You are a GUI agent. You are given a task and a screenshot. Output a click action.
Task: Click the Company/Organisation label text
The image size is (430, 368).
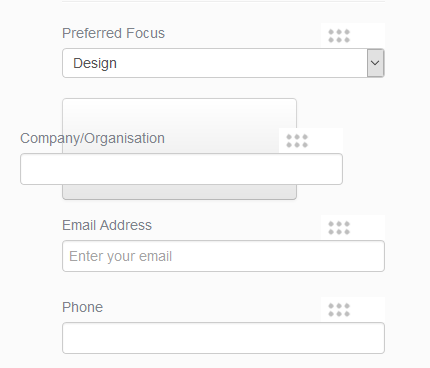(x=92, y=138)
